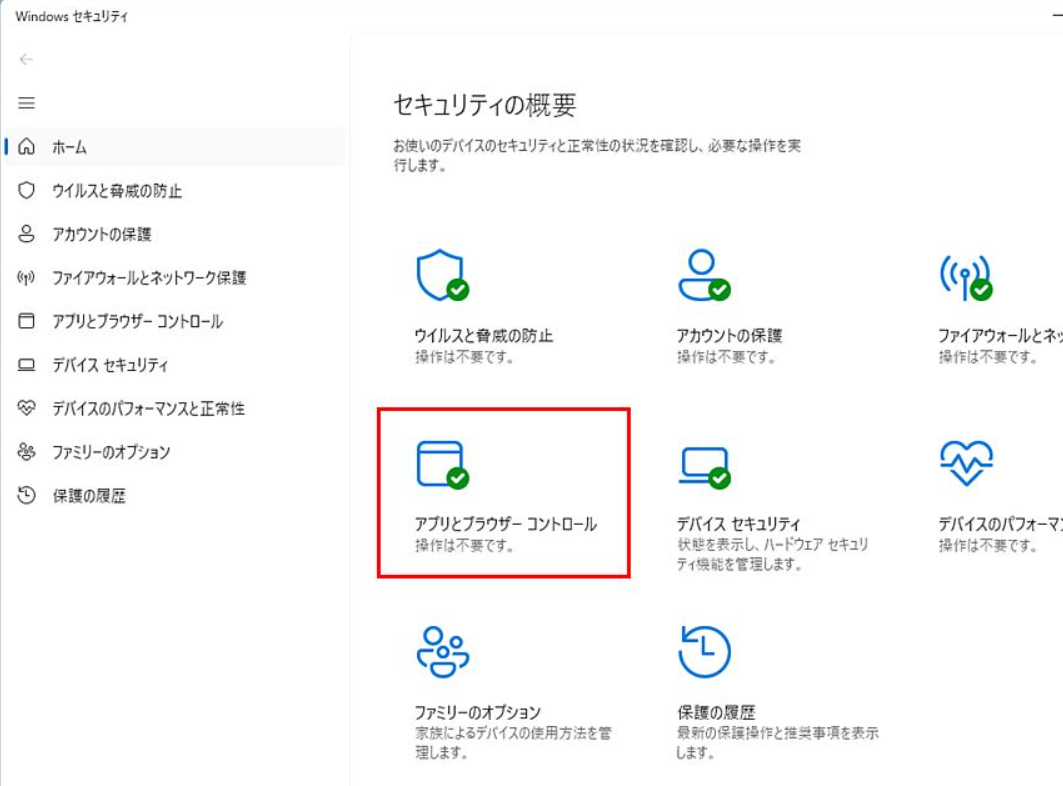Image resolution: width=1063 pixels, height=786 pixels.
Task: Open デバイスのパフォーマンスと正常性 in sidebar
Action: 148,409
